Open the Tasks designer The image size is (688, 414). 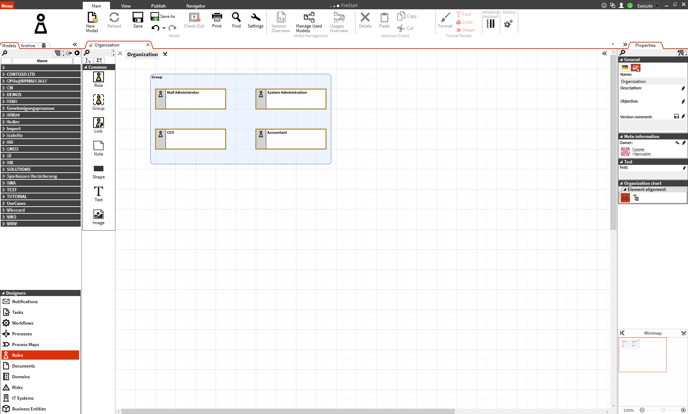coord(40,312)
